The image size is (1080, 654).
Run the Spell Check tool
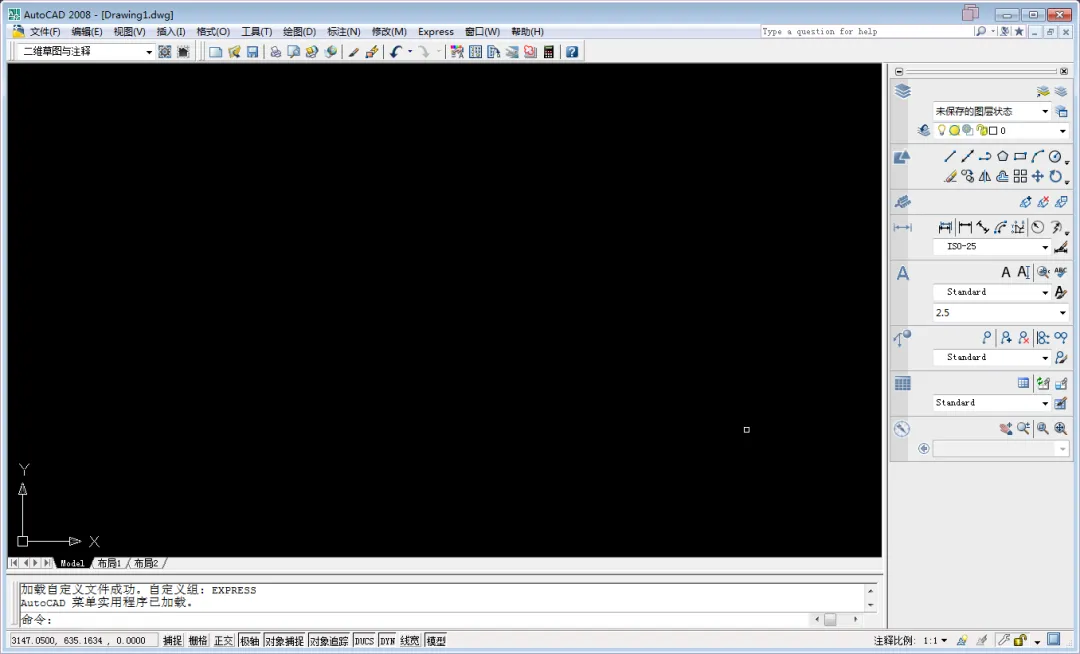1061,273
